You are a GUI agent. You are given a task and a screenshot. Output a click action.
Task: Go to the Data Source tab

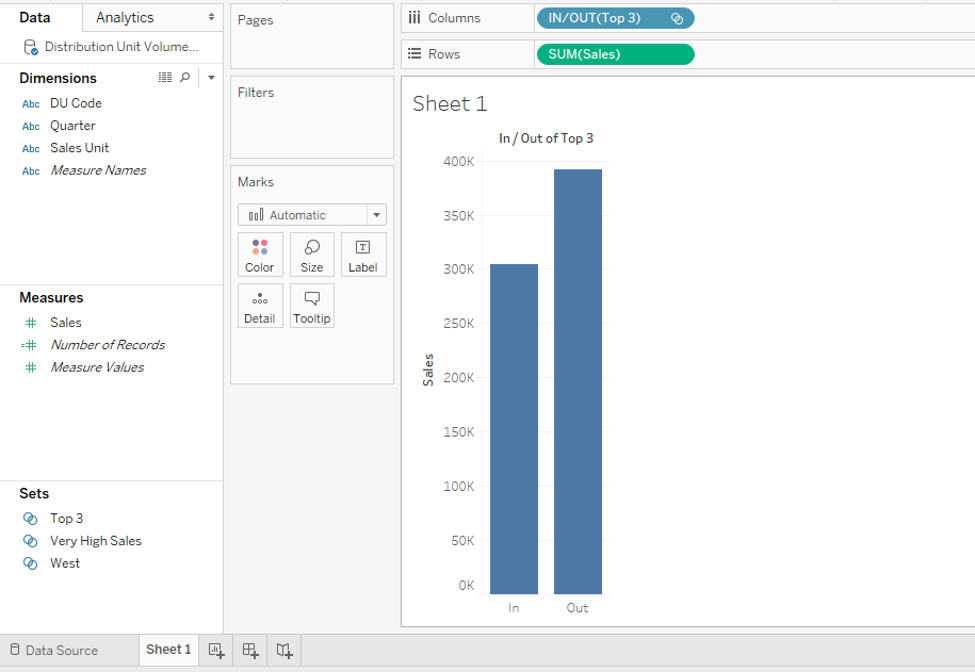tap(63, 650)
